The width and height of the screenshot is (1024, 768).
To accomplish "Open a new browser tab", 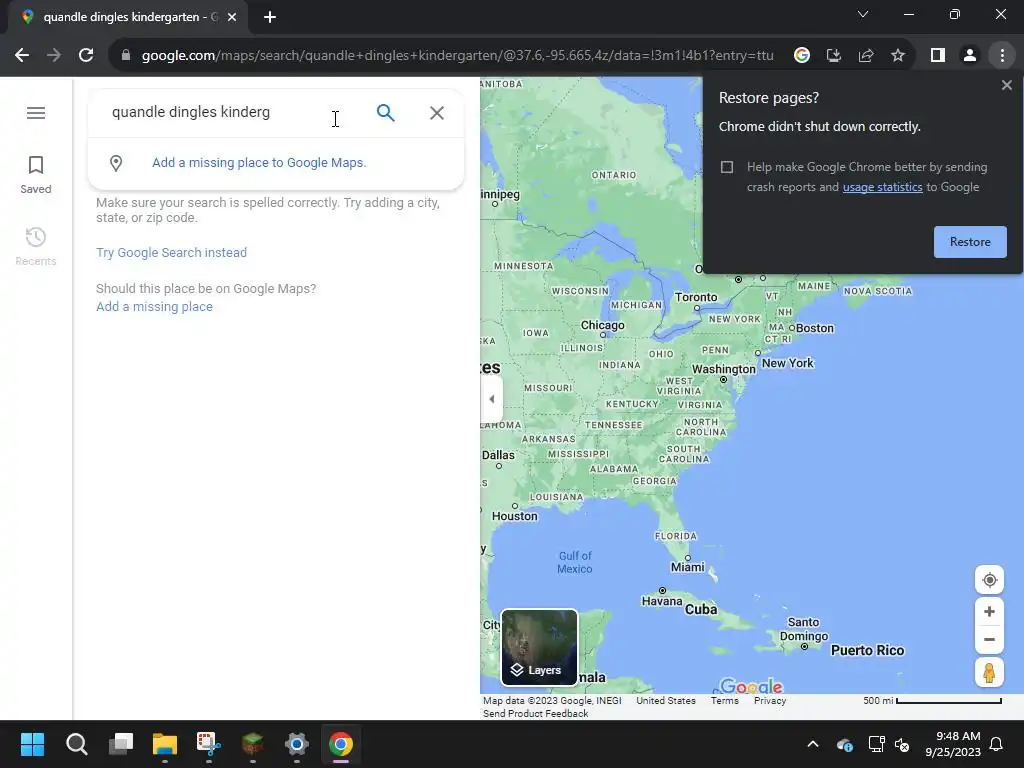I will [x=270, y=18].
